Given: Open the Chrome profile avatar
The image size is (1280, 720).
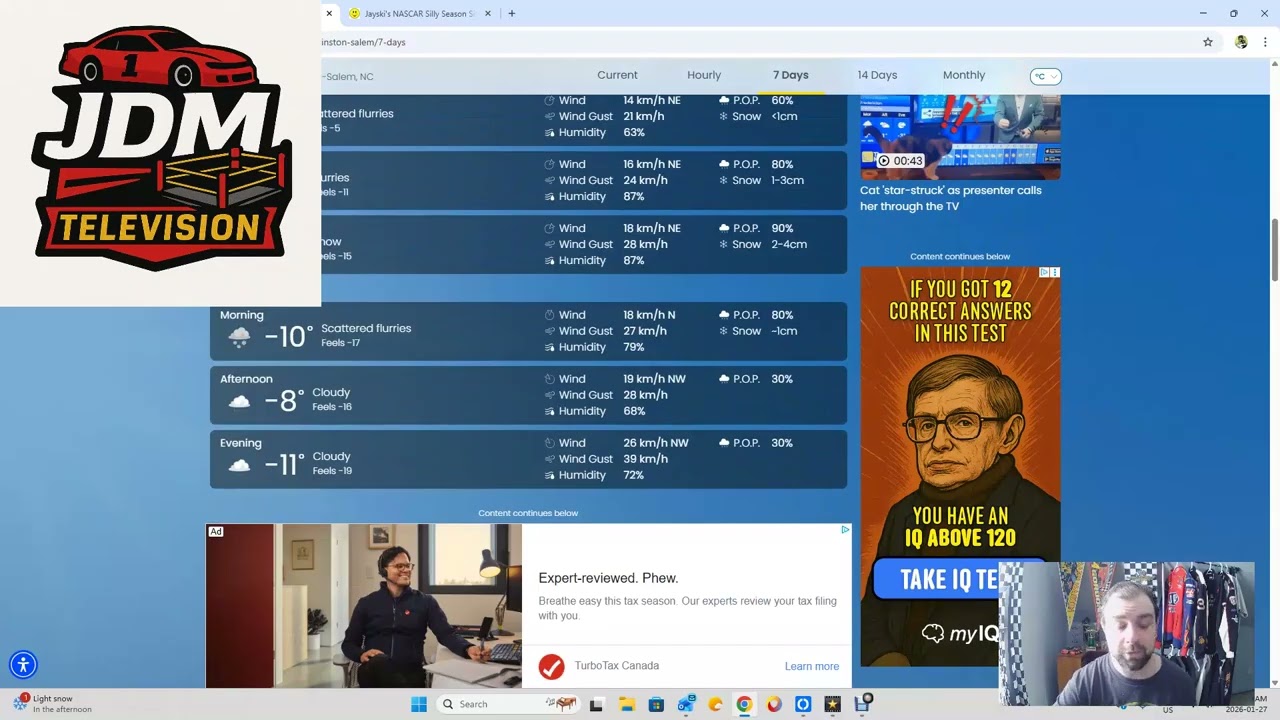Looking at the screenshot, I should [x=1241, y=42].
